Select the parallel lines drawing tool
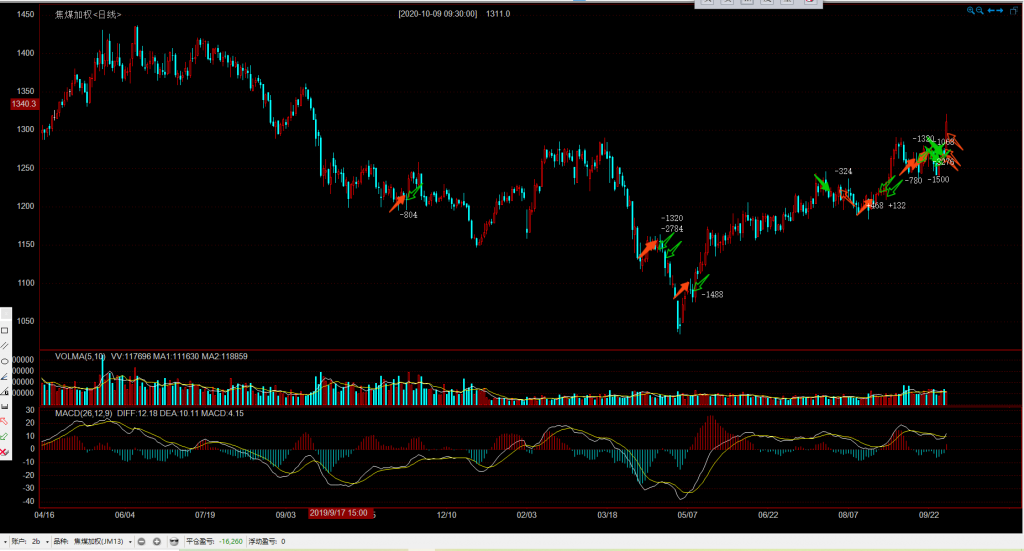This screenshot has height=551, width=1024. point(5,345)
